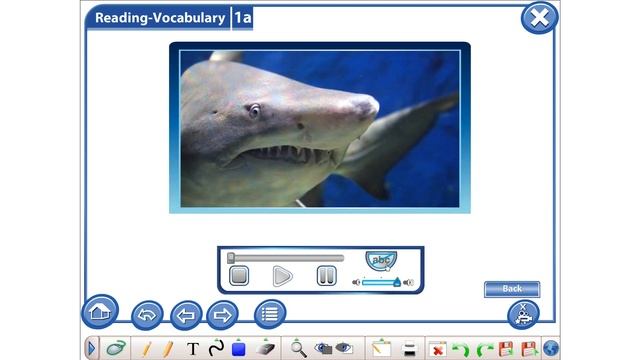Select the thin pencil tool
The height and width of the screenshot is (360, 640).
[147, 349]
